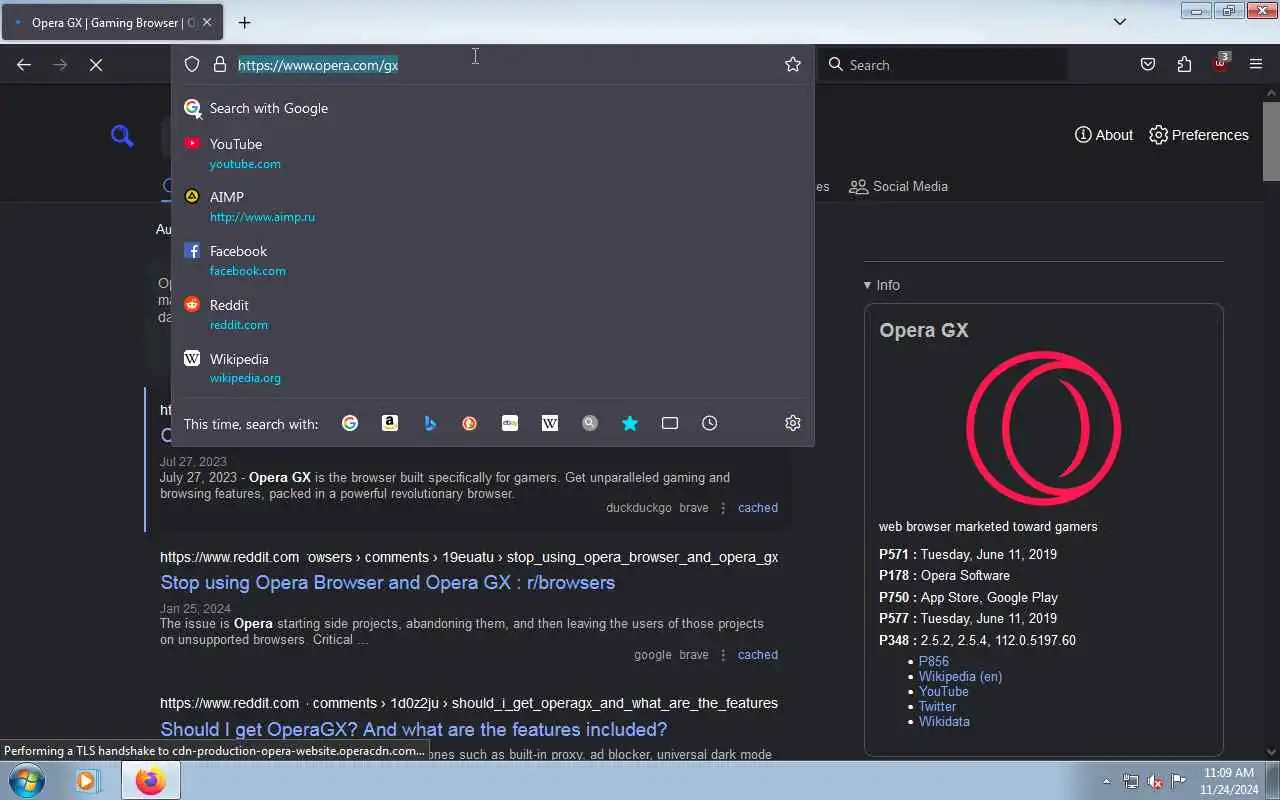Click the toolbar Search box
The height and width of the screenshot is (800, 1280).
944,65
